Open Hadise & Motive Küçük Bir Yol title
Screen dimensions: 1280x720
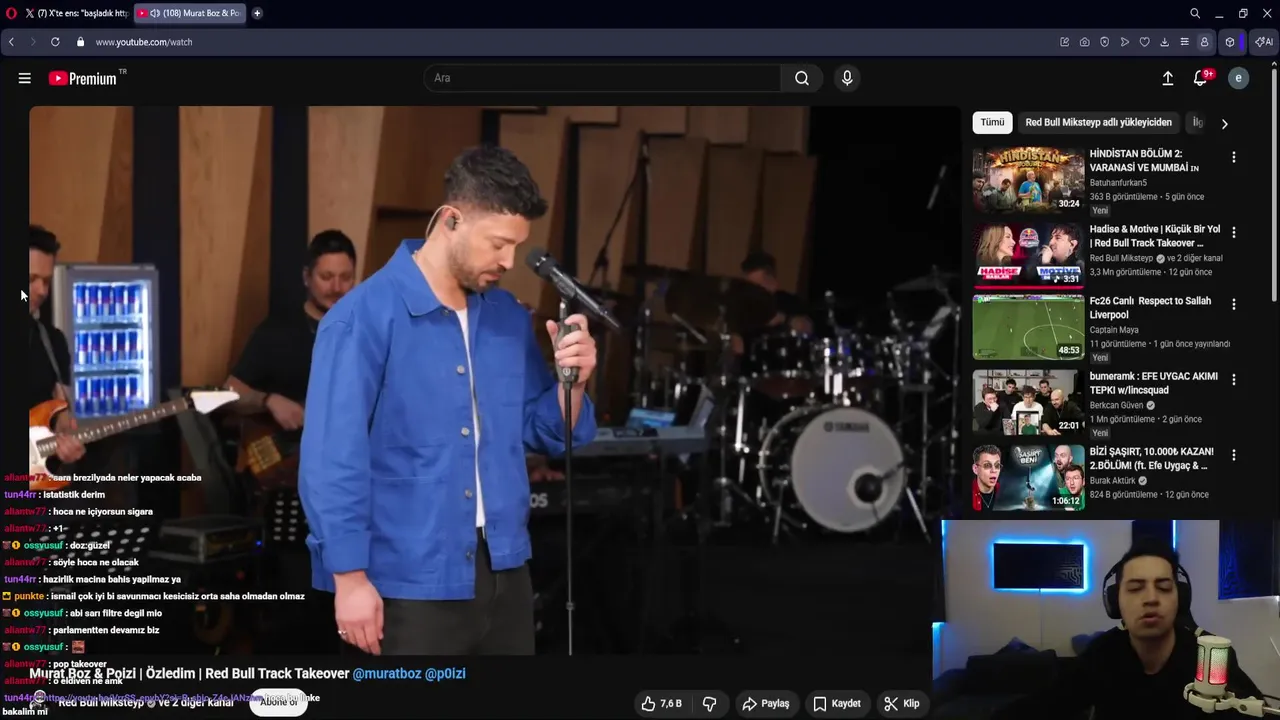(1155, 236)
